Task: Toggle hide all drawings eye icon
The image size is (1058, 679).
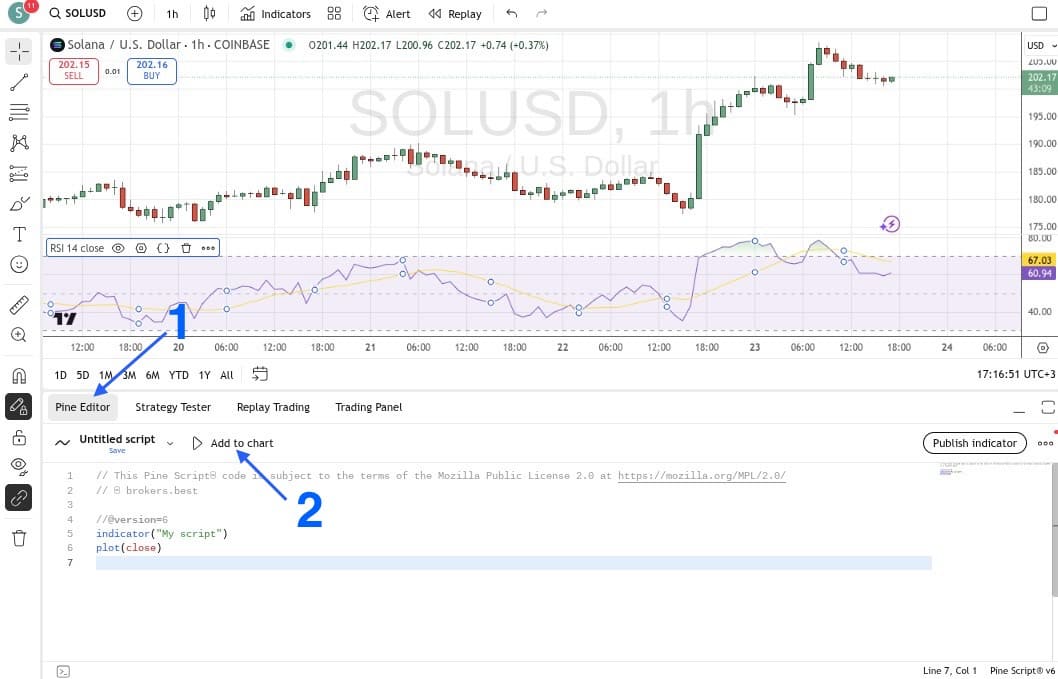Action: (19, 467)
